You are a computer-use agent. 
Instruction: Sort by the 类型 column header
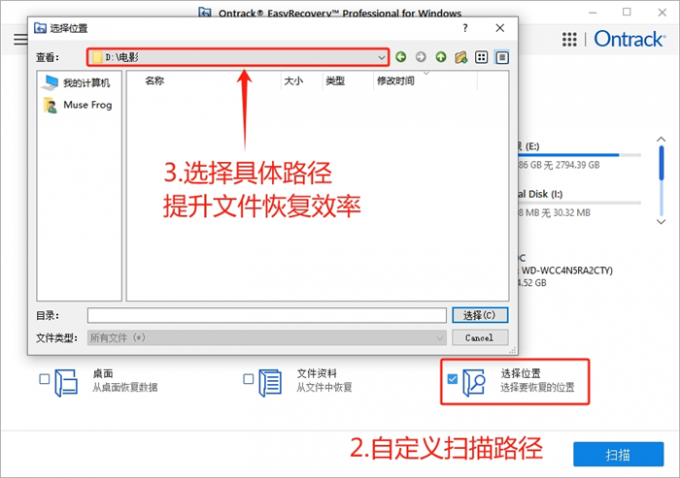click(335, 81)
